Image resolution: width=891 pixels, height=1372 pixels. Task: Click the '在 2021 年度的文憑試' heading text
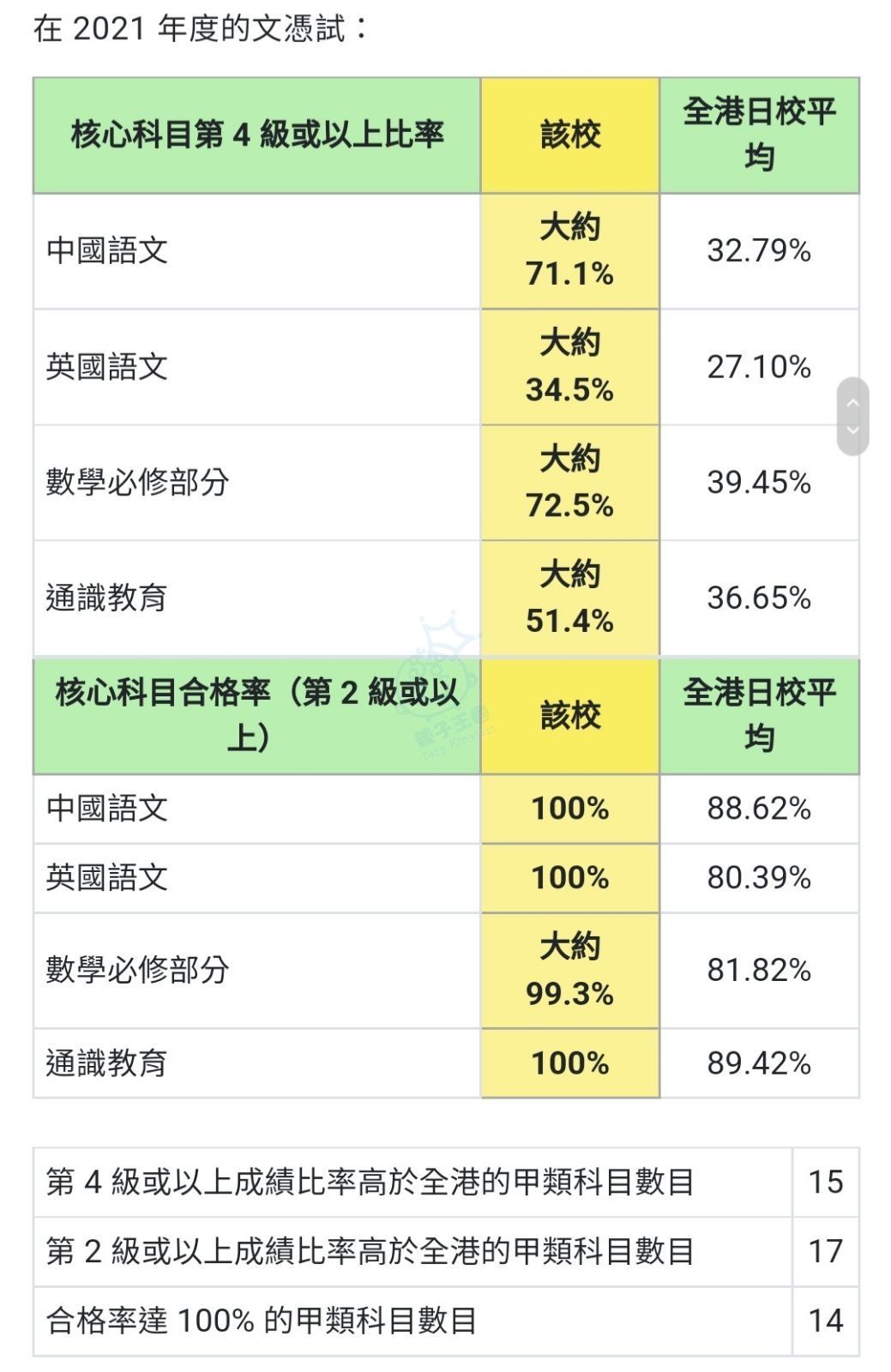201,29
